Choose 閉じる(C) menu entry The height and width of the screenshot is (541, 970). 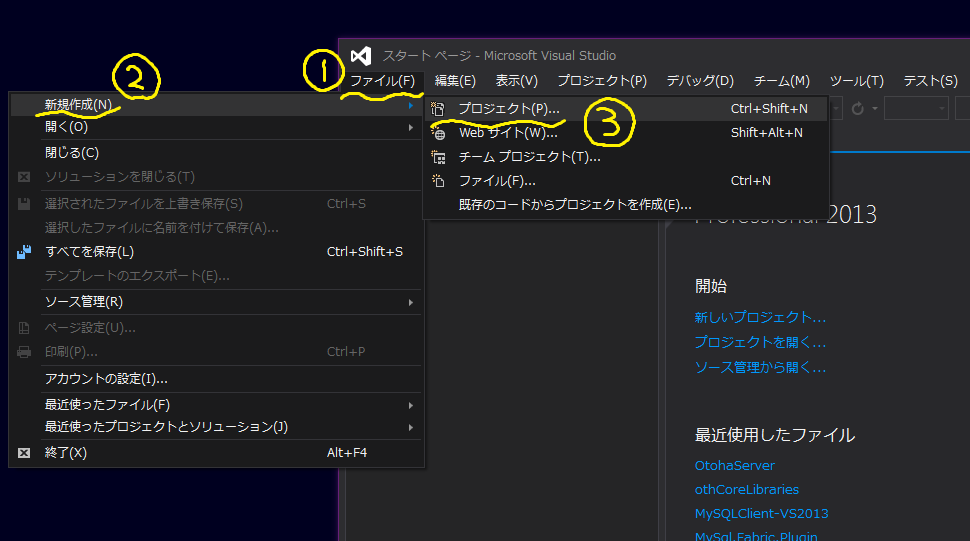pyautogui.click(x=216, y=153)
